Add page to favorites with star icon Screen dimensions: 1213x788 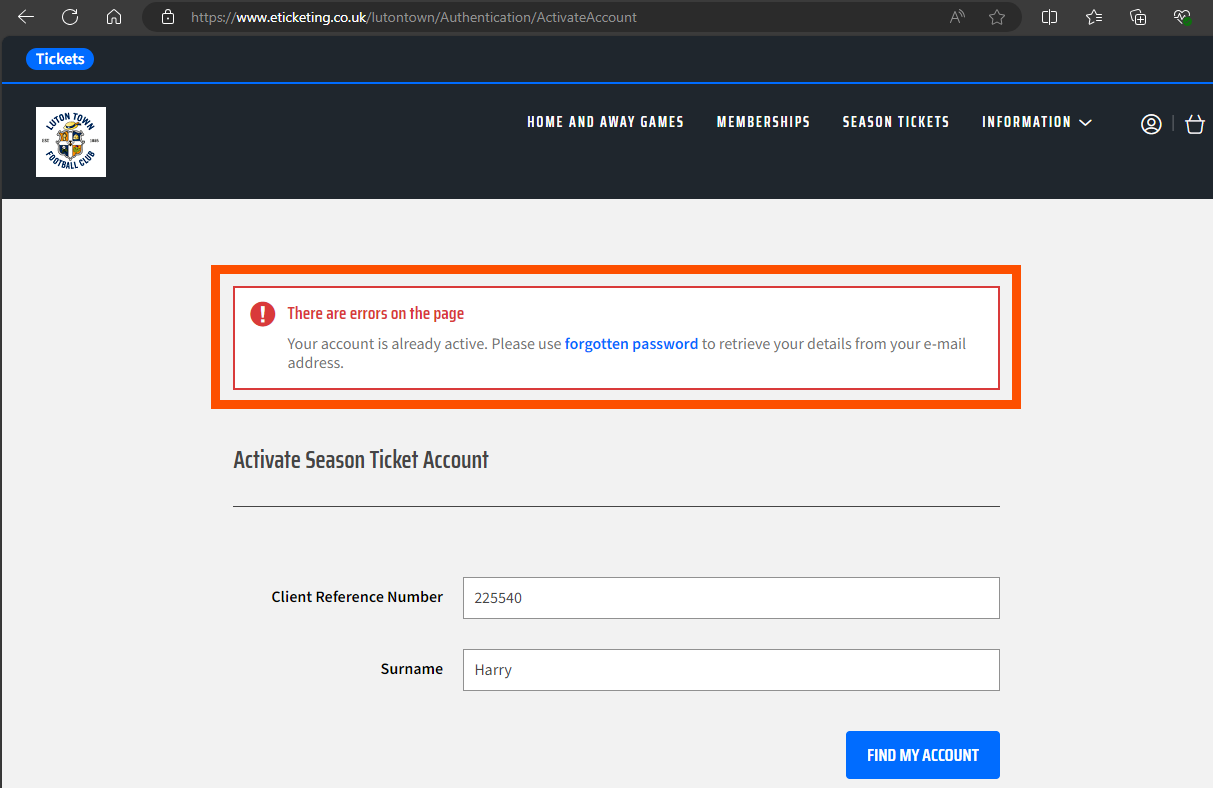[997, 17]
